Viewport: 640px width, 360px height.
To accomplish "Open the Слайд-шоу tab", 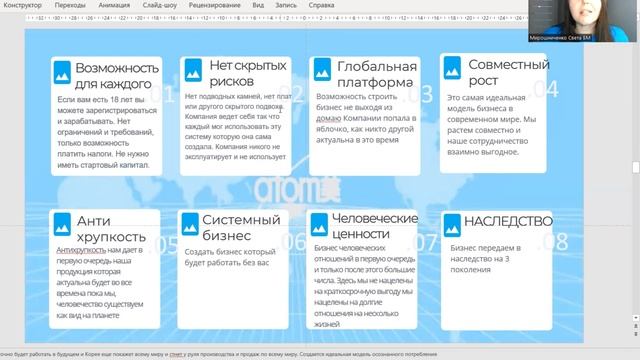I will 160,5.
